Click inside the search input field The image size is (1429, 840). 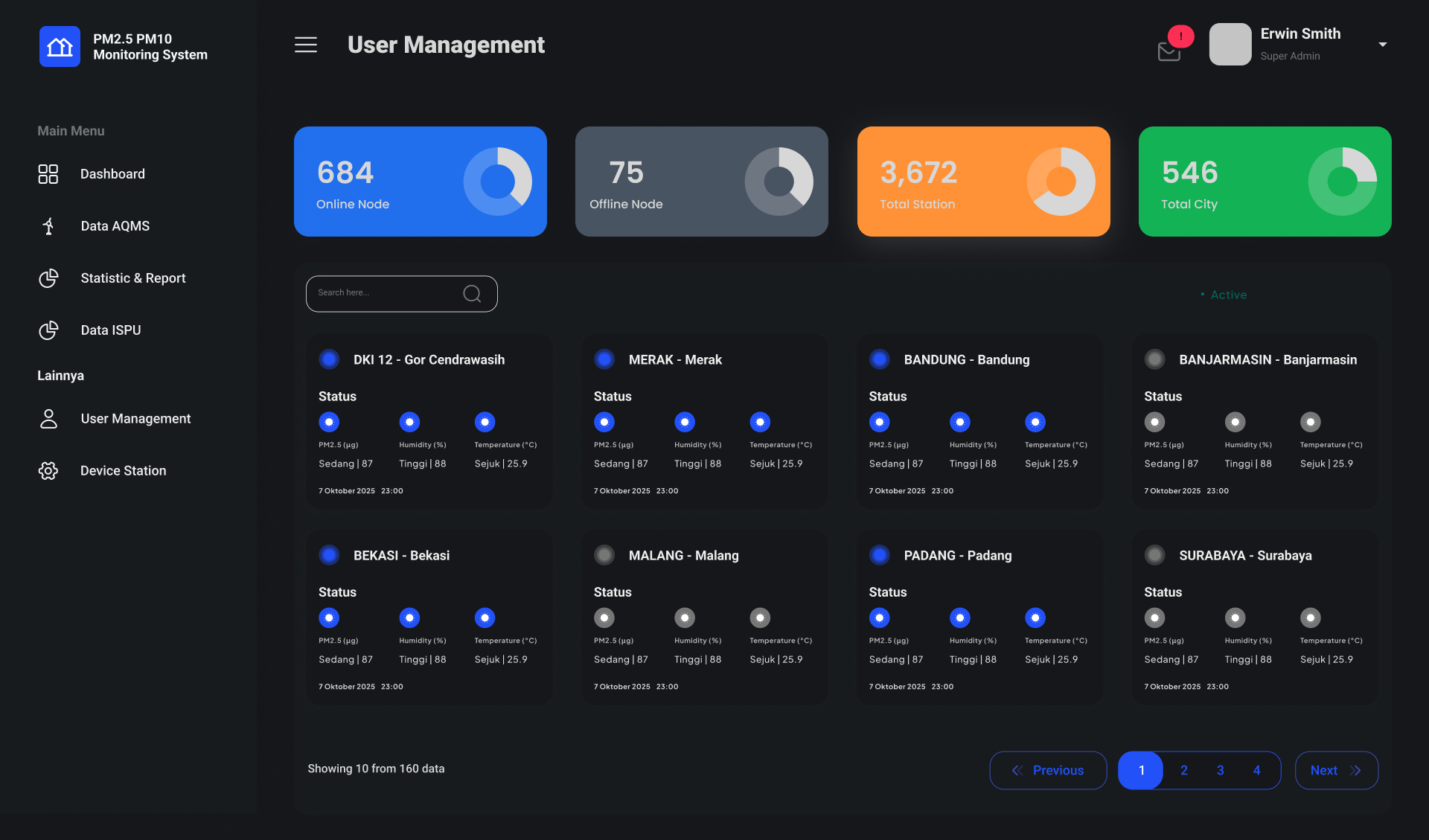387,293
